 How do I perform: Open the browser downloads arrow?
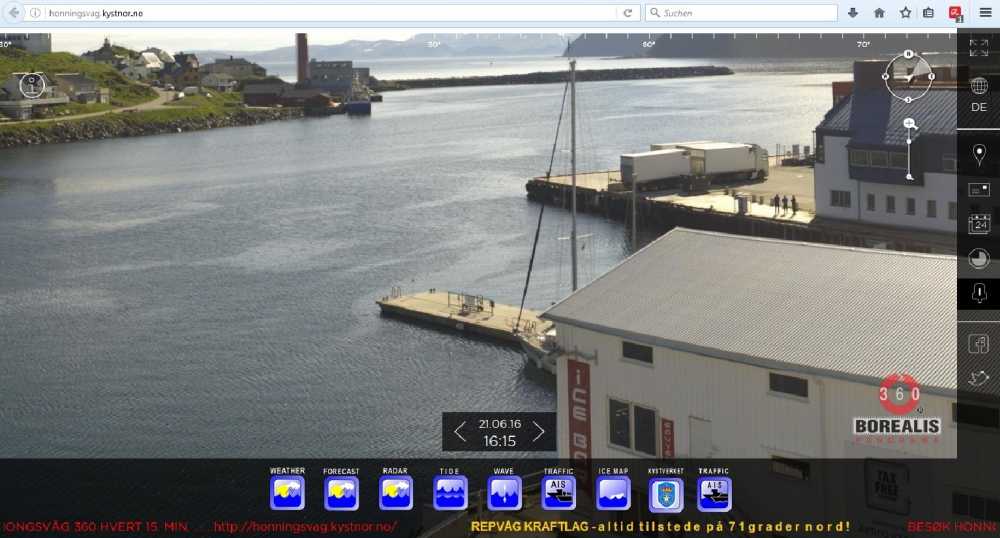point(853,13)
